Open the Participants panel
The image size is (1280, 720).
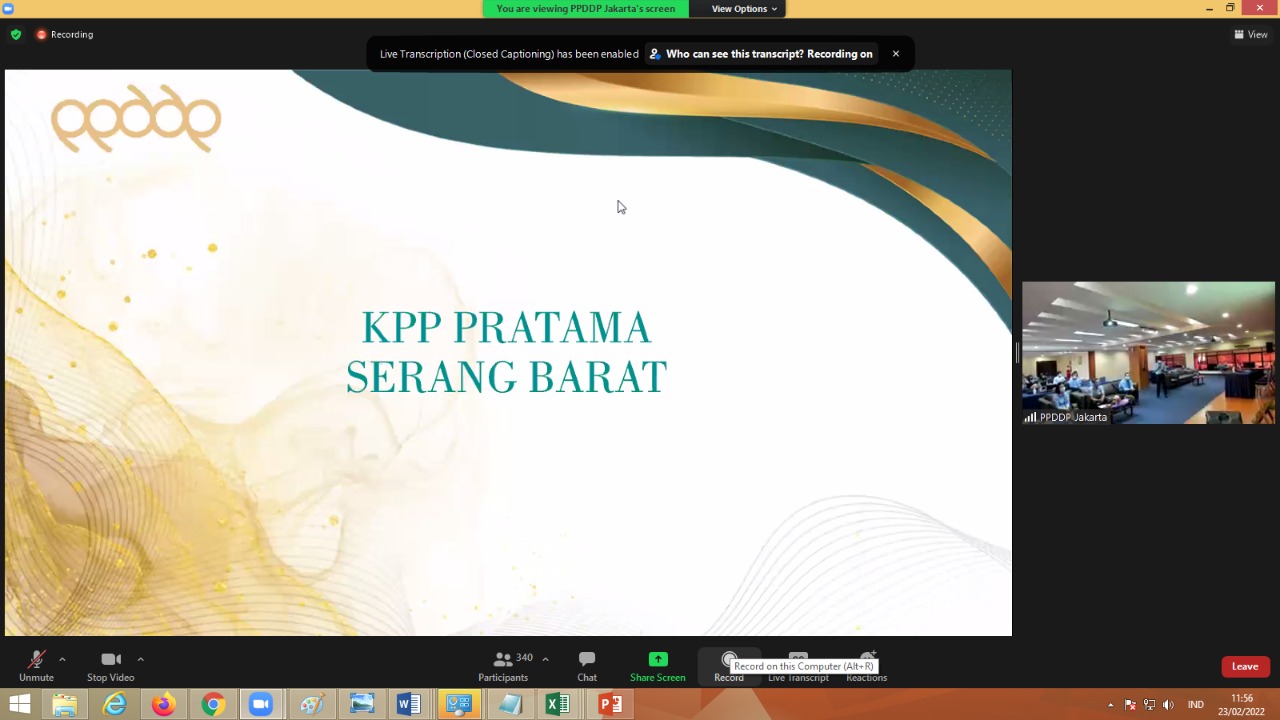coord(503,664)
